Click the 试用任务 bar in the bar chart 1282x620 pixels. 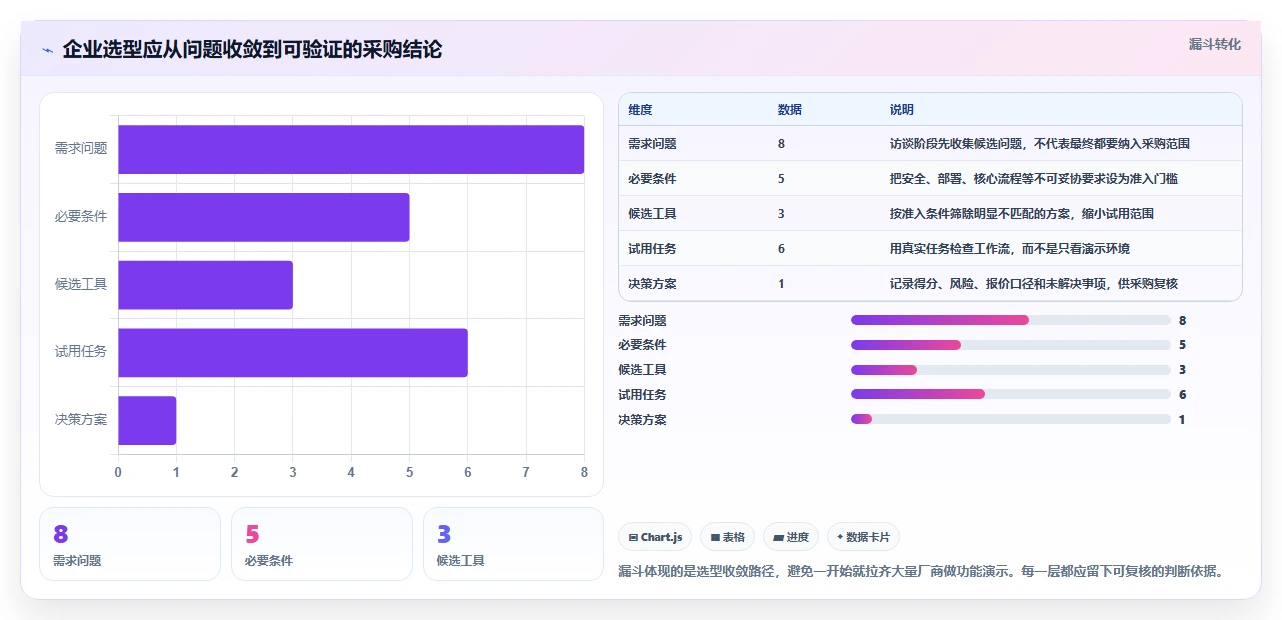(293, 353)
